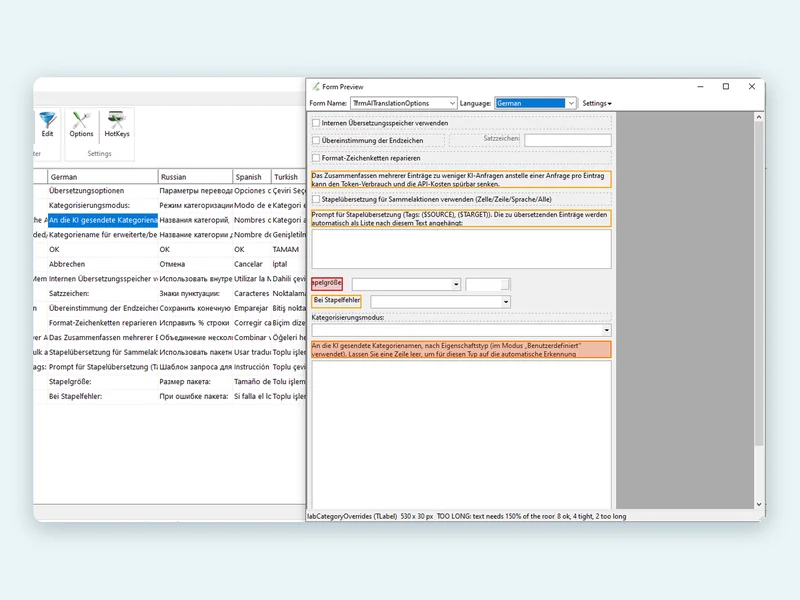
Task: Click the Russian column header
Action: coord(195,177)
